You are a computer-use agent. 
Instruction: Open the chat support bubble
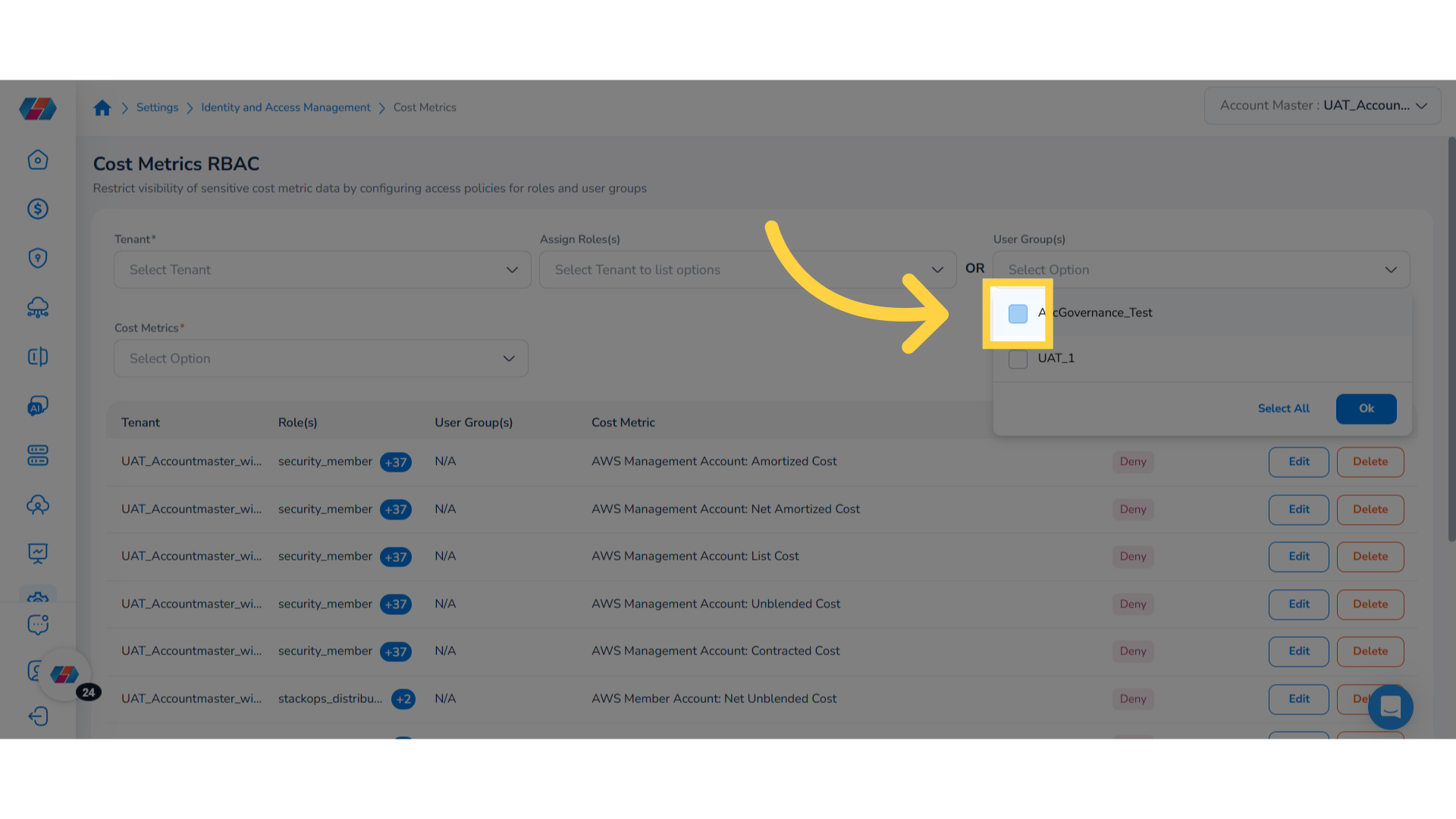(1390, 707)
